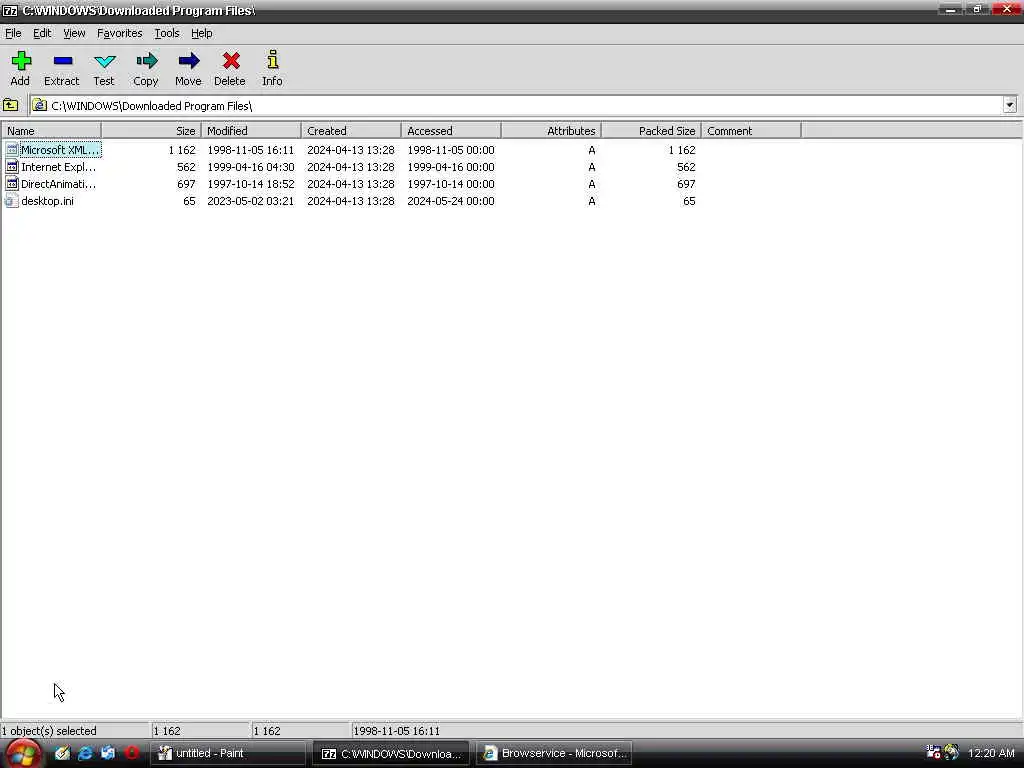Click the Copy arrow icon
This screenshot has width=1024, height=768.
147,61
